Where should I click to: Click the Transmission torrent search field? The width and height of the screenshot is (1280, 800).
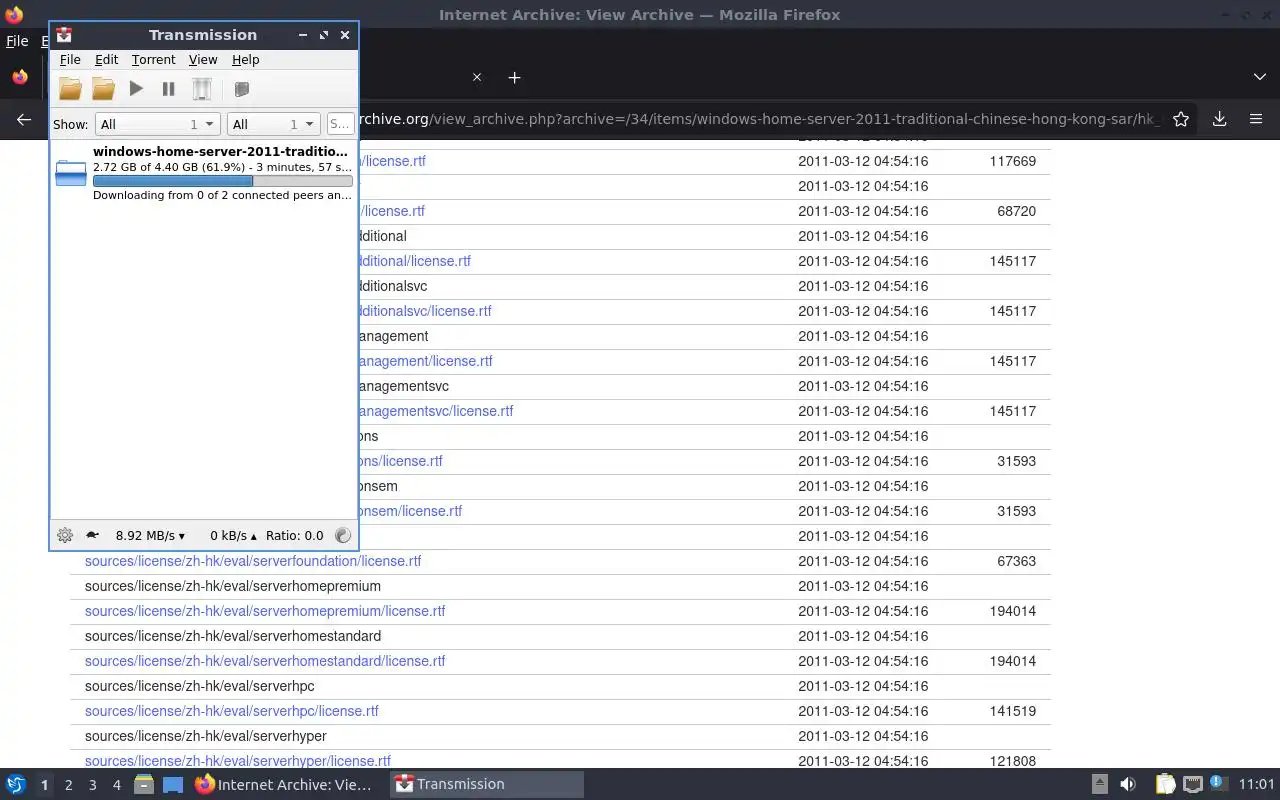pyautogui.click(x=340, y=124)
